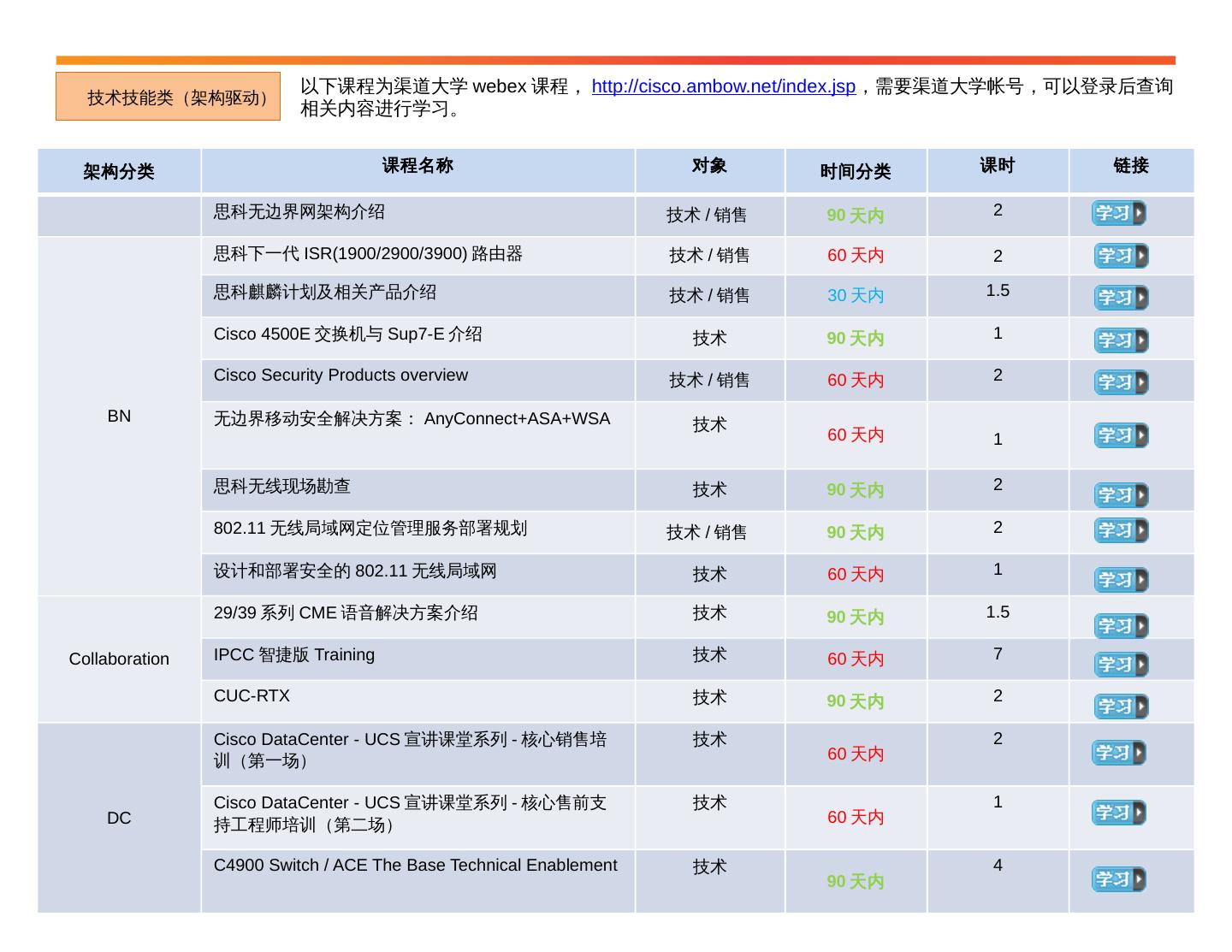This screenshot has width=1232, height=952.
Task: Select the 课时 value 7 in IPCC row
Action: pyautogui.click(x=998, y=654)
